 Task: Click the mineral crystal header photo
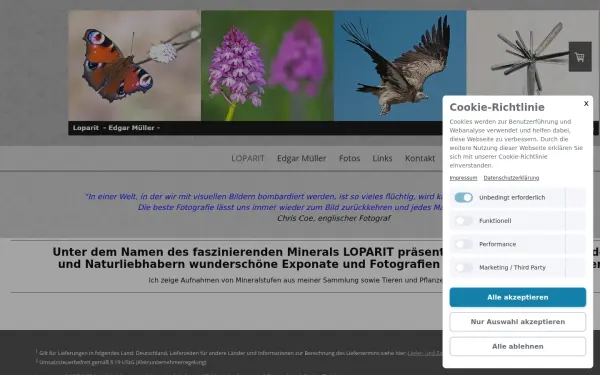pos(532,53)
